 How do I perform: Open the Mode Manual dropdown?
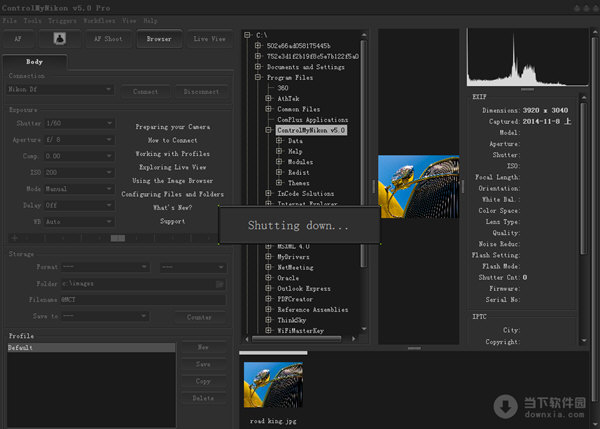pyautogui.click(x=79, y=189)
